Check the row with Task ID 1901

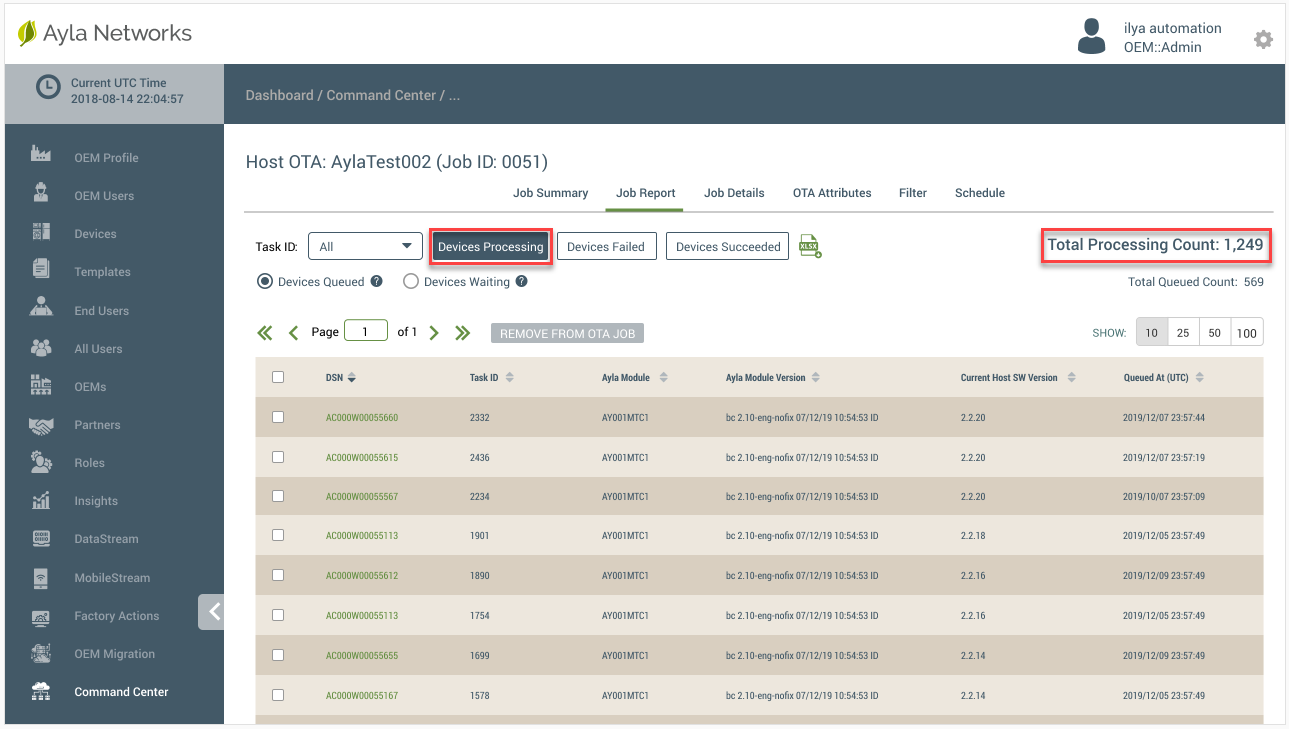tap(278, 535)
